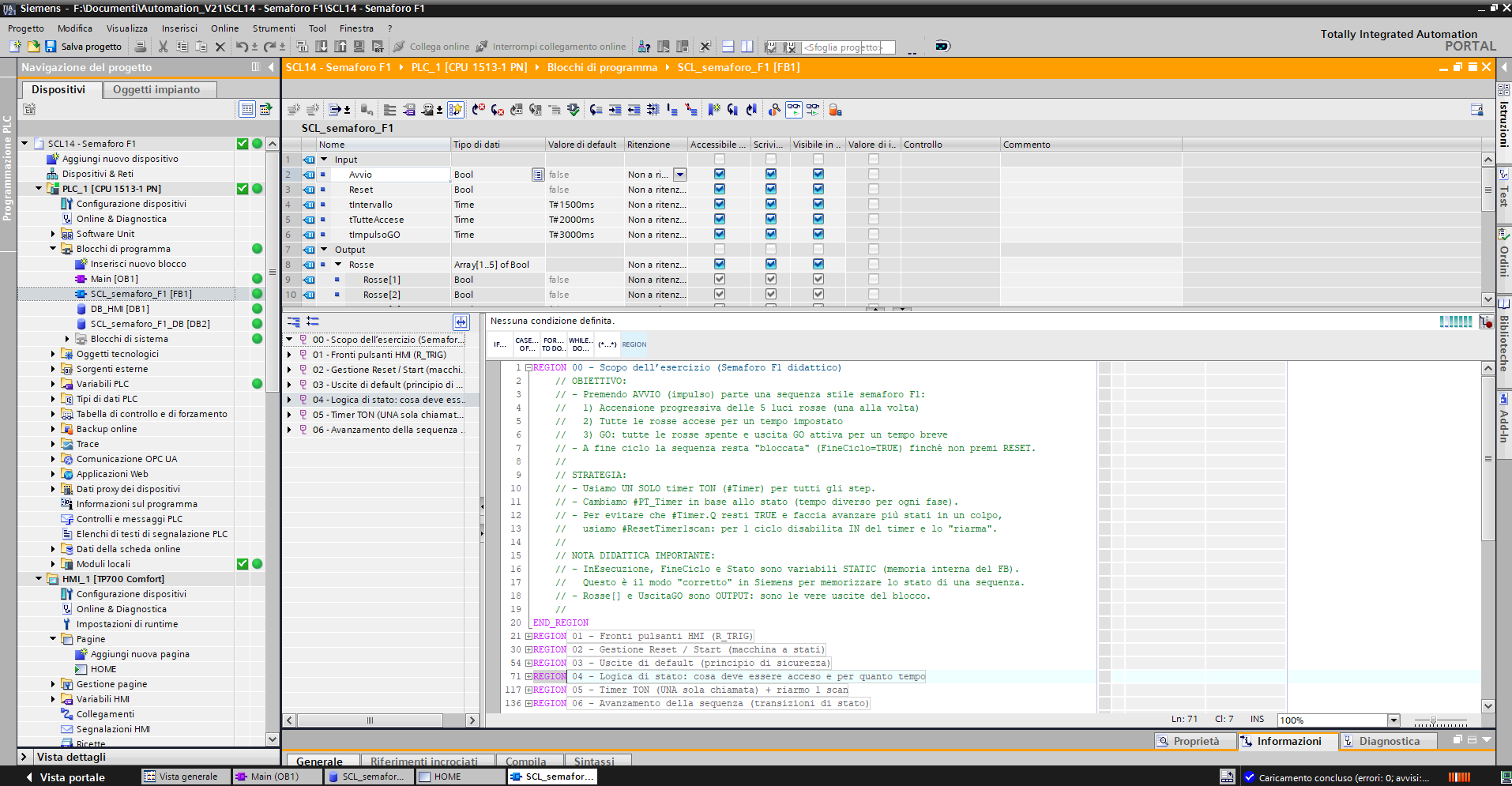Expand the Oggetti tecnologici tree node
The width and height of the screenshot is (1512, 786).
53,354
